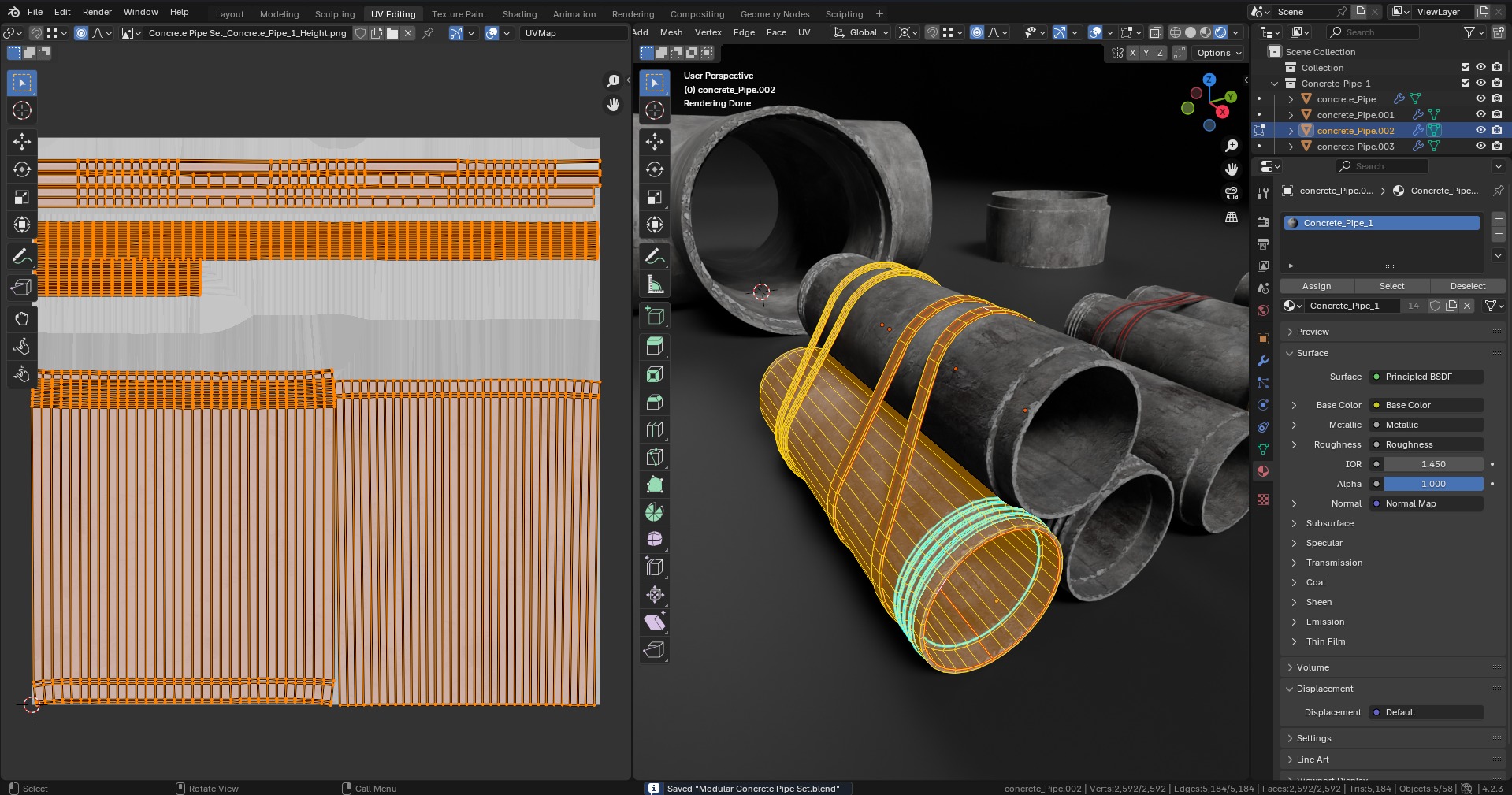Image resolution: width=1512 pixels, height=795 pixels.
Task: Open the Texture properties tab
Action: pyautogui.click(x=1263, y=500)
